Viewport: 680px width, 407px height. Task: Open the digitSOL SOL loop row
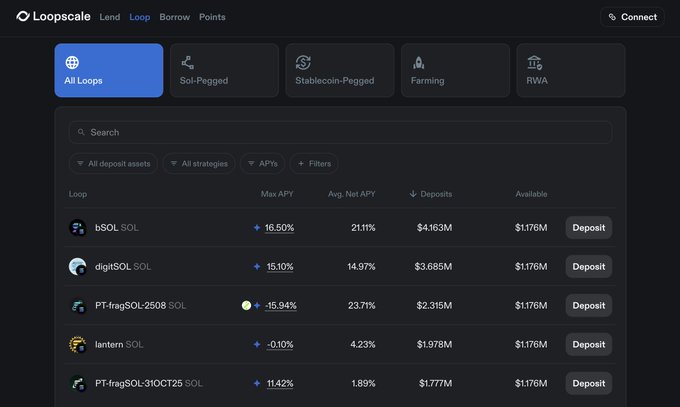click(340, 266)
